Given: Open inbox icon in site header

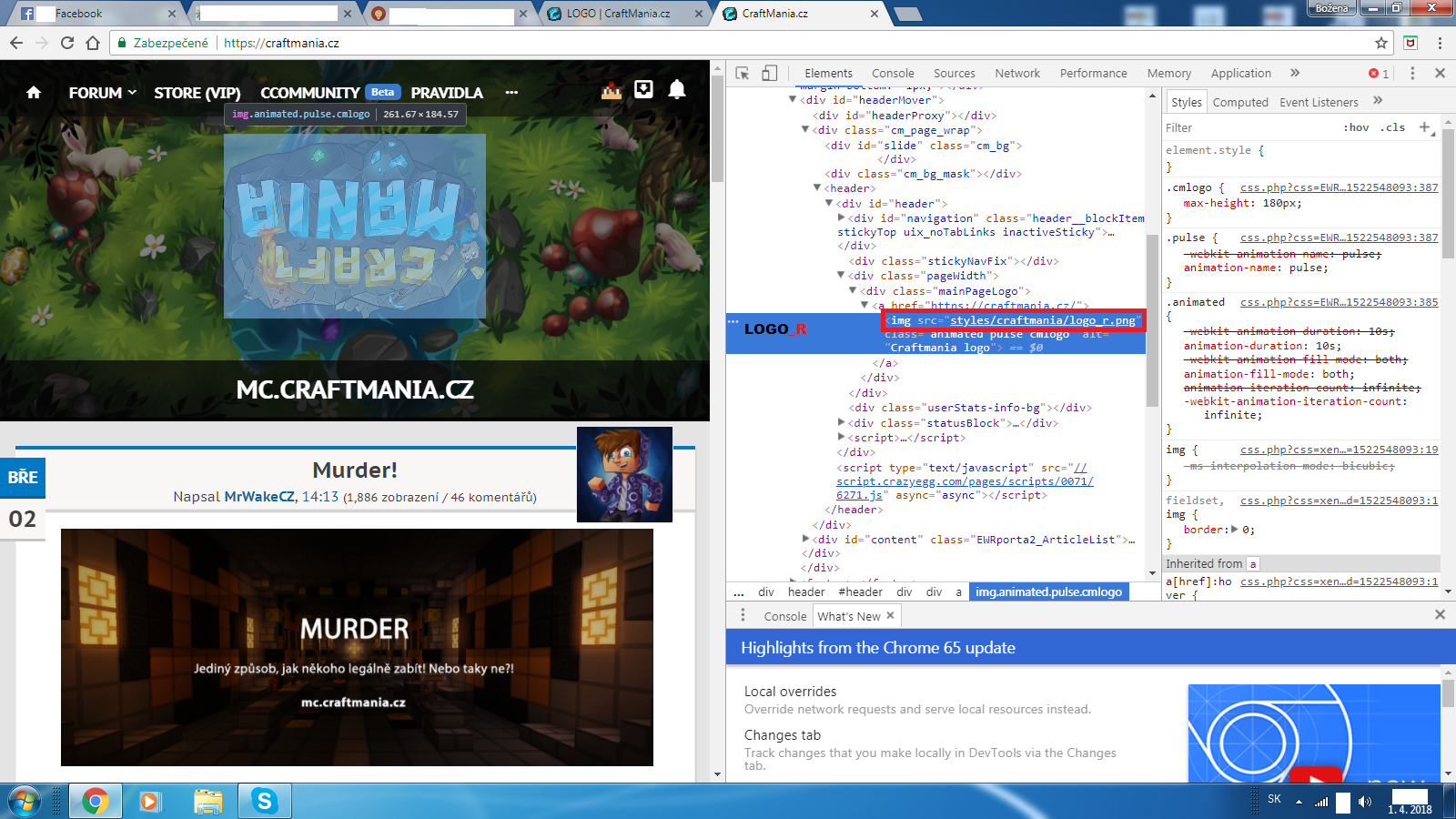Looking at the screenshot, I should click(643, 89).
